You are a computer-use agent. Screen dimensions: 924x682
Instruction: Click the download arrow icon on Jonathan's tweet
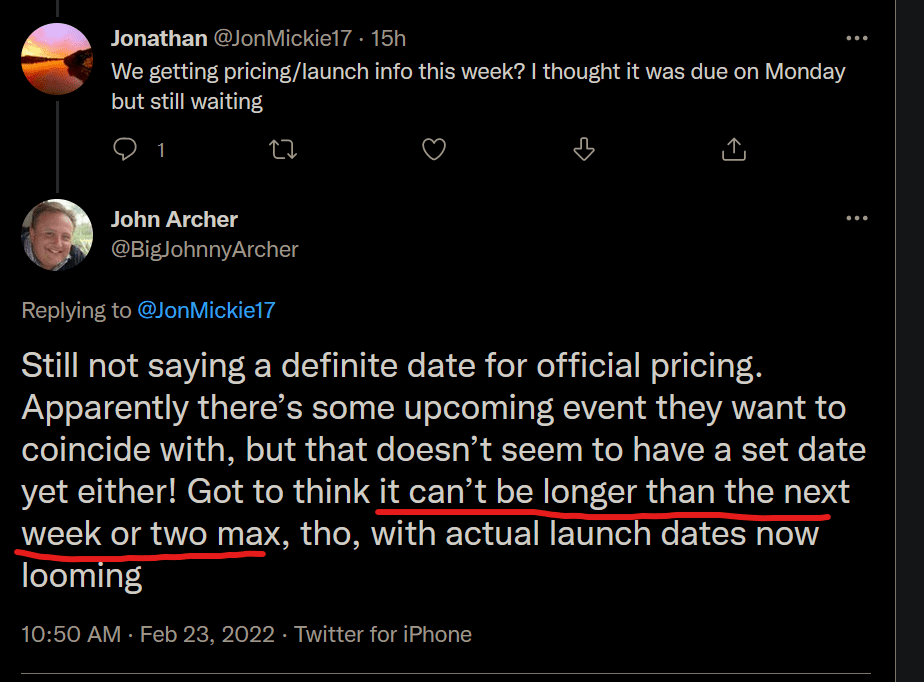click(584, 149)
